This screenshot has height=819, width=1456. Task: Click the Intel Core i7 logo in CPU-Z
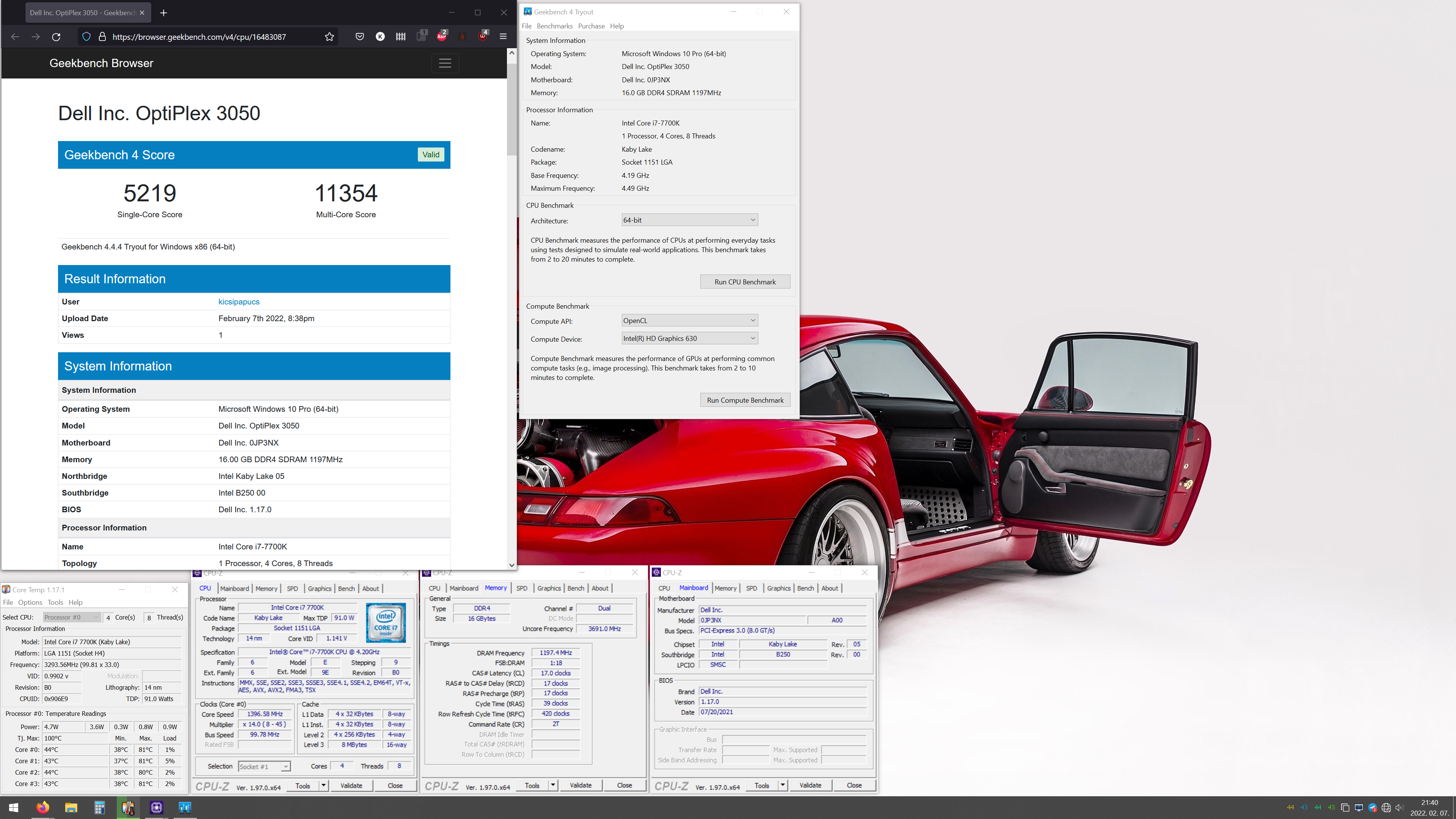coord(386,622)
